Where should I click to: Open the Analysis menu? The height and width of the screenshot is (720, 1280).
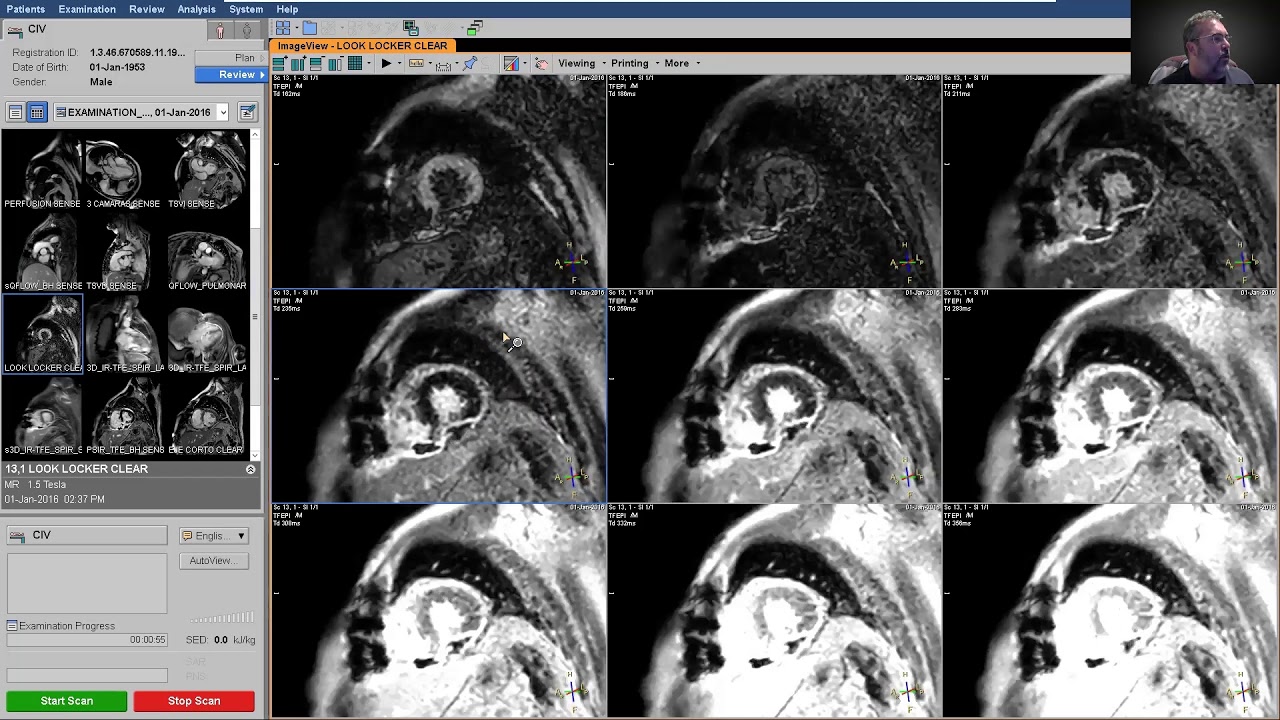click(196, 9)
